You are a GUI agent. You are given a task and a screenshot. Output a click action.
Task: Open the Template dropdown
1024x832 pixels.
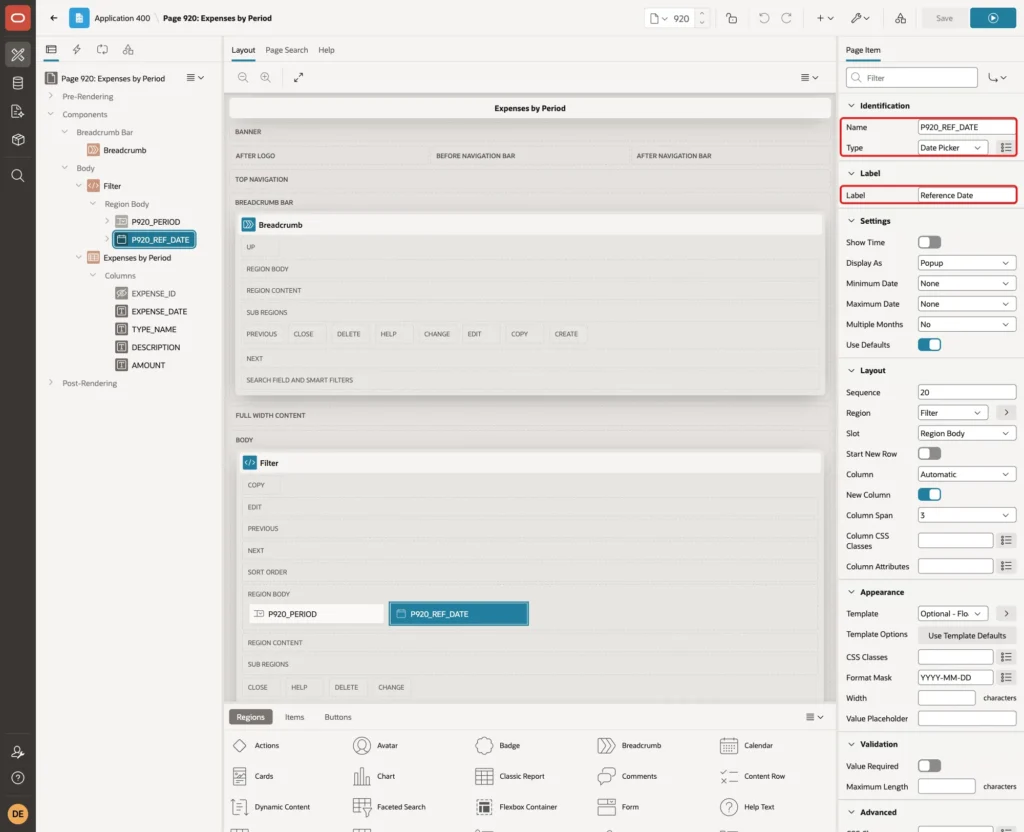click(x=952, y=613)
